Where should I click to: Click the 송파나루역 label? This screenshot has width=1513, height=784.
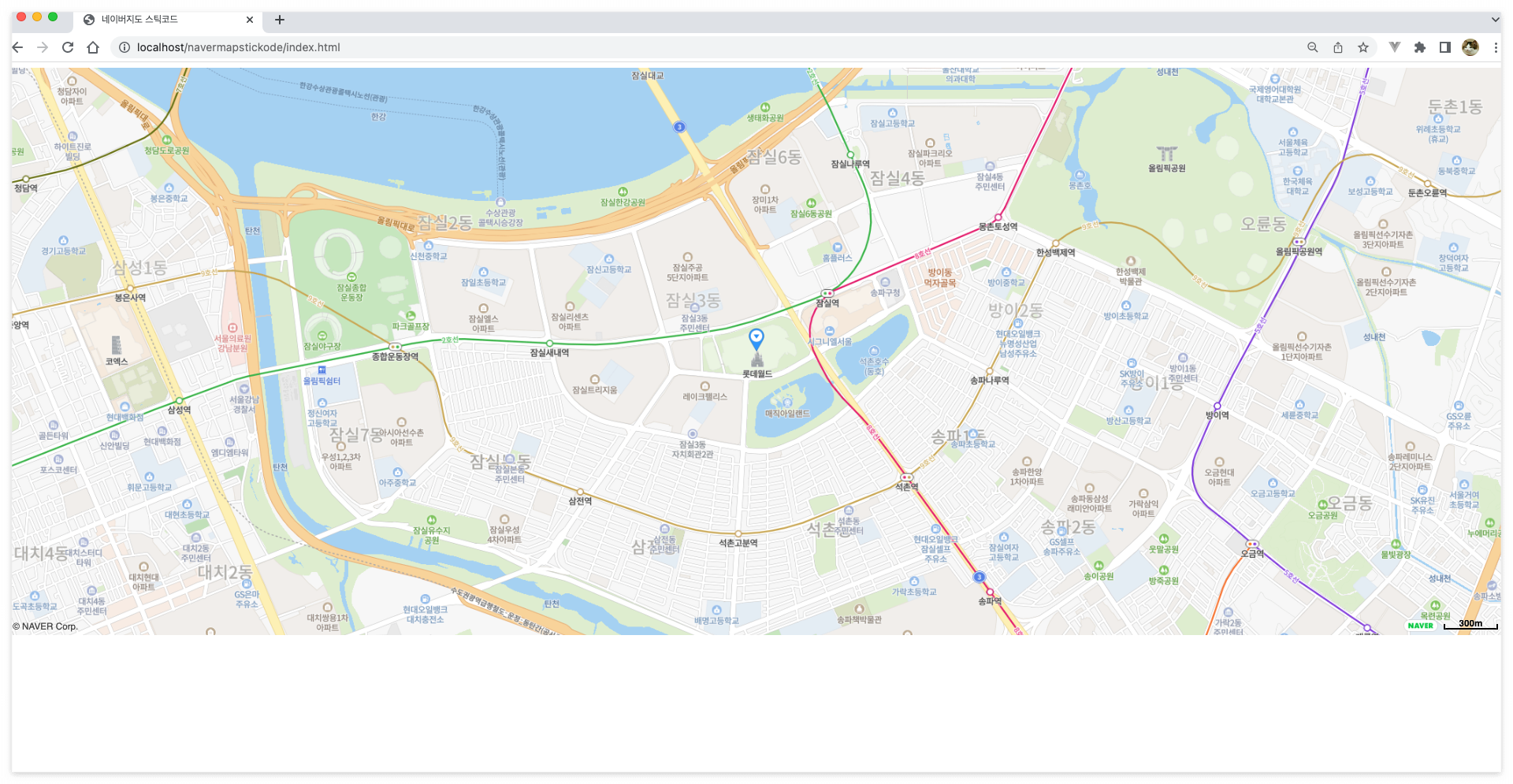989,381
